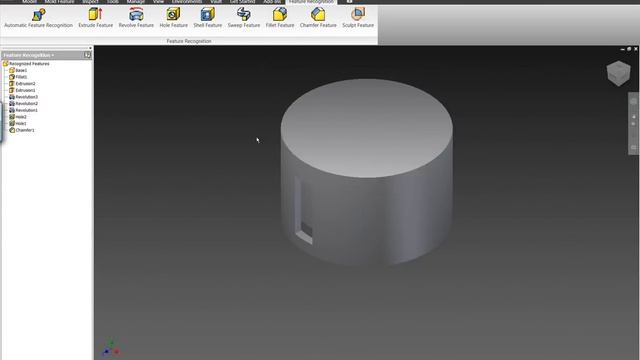
Task: Select Extrusion1 in the feature tree
Action: (22, 90)
